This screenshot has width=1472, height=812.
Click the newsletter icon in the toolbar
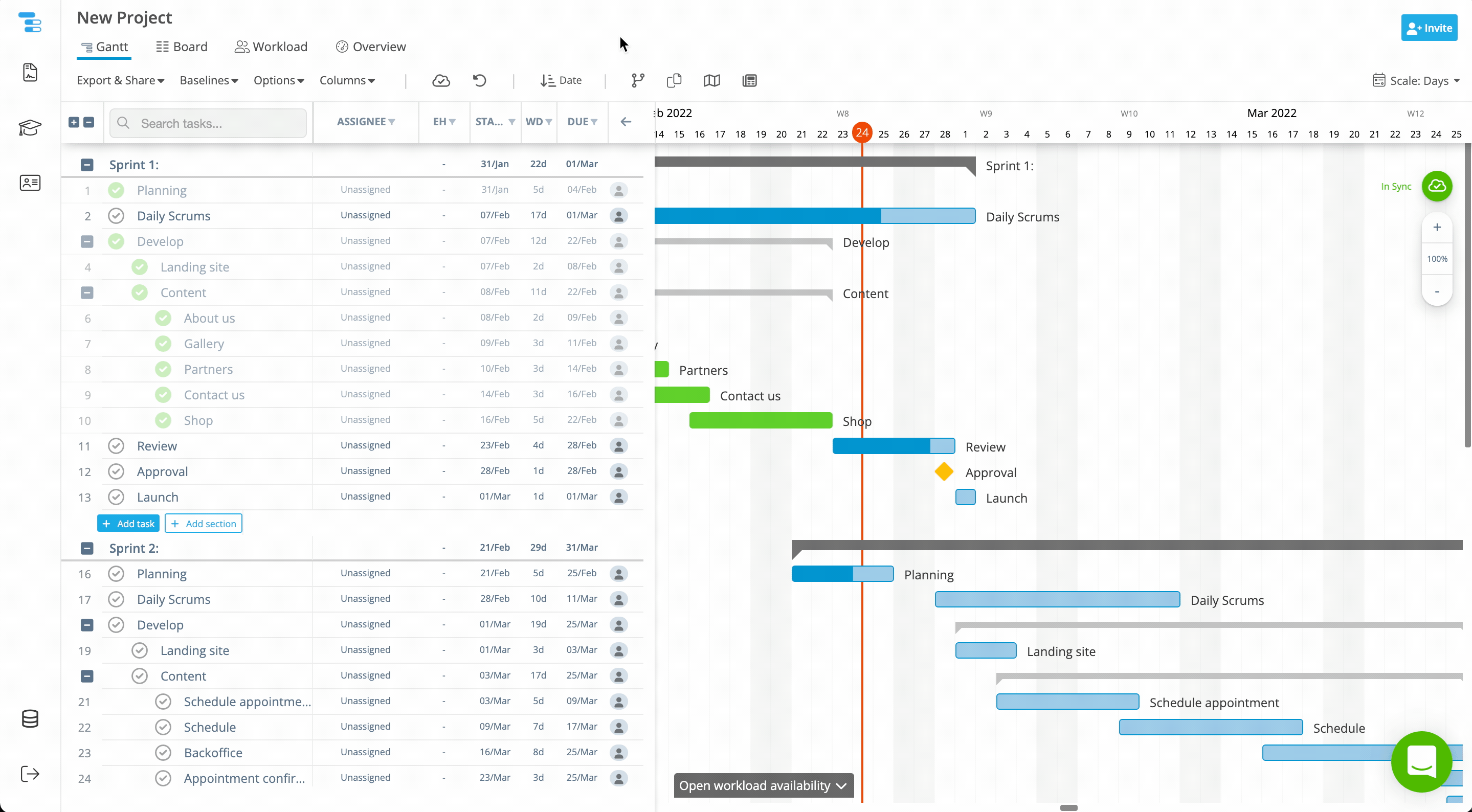pos(749,81)
